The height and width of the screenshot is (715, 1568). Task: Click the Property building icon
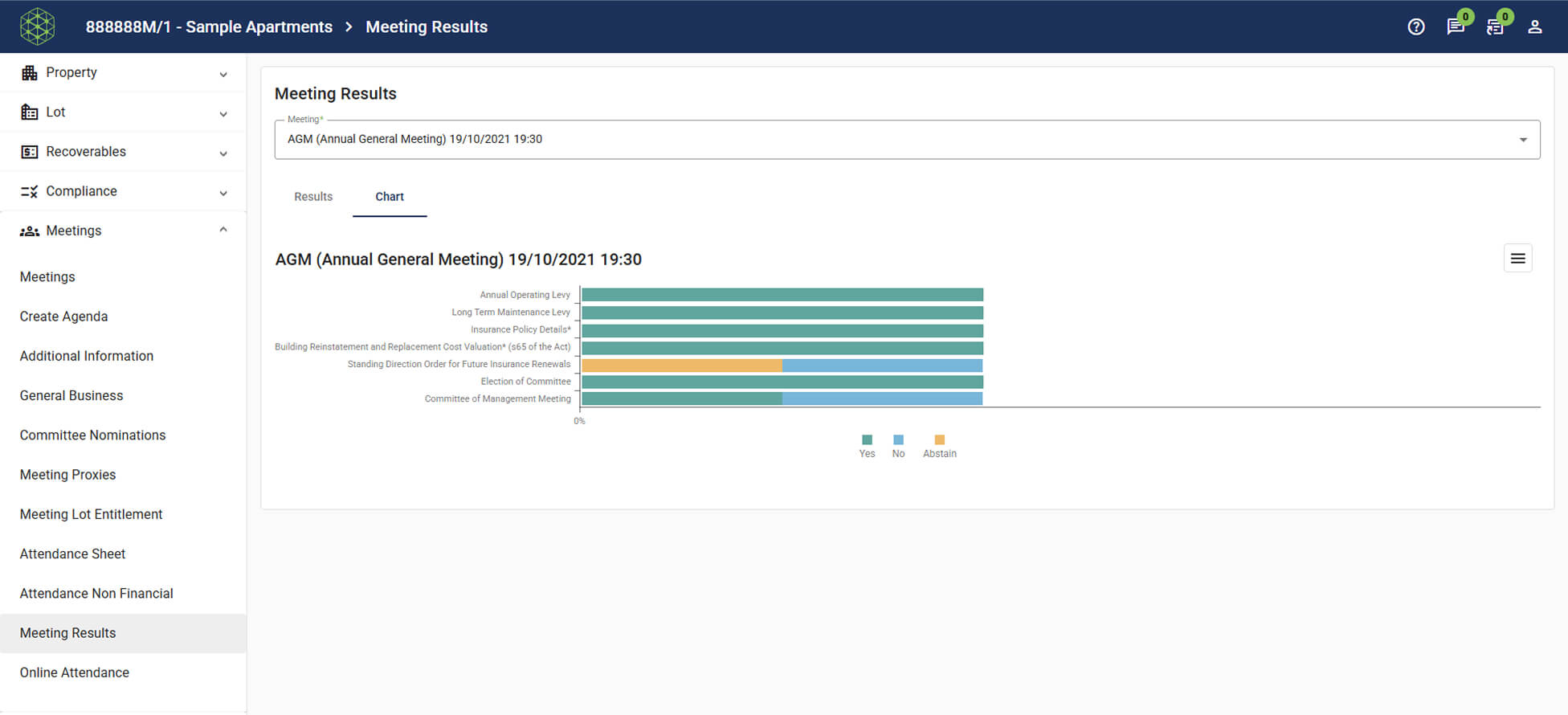coord(30,72)
